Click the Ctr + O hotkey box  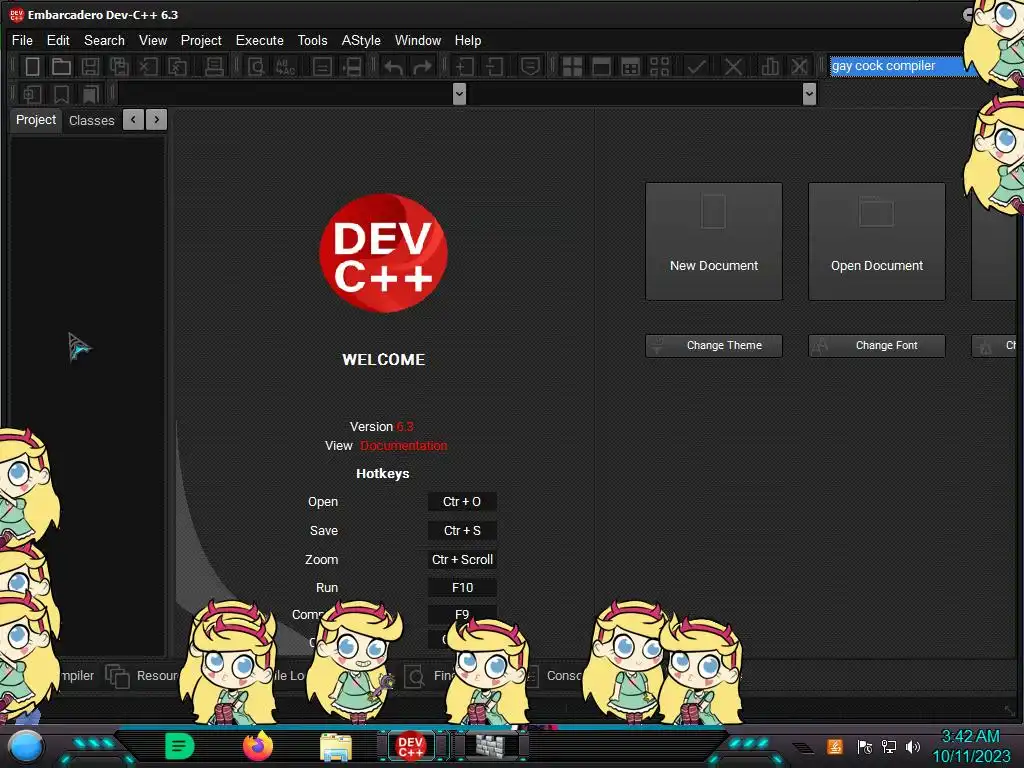pos(462,502)
